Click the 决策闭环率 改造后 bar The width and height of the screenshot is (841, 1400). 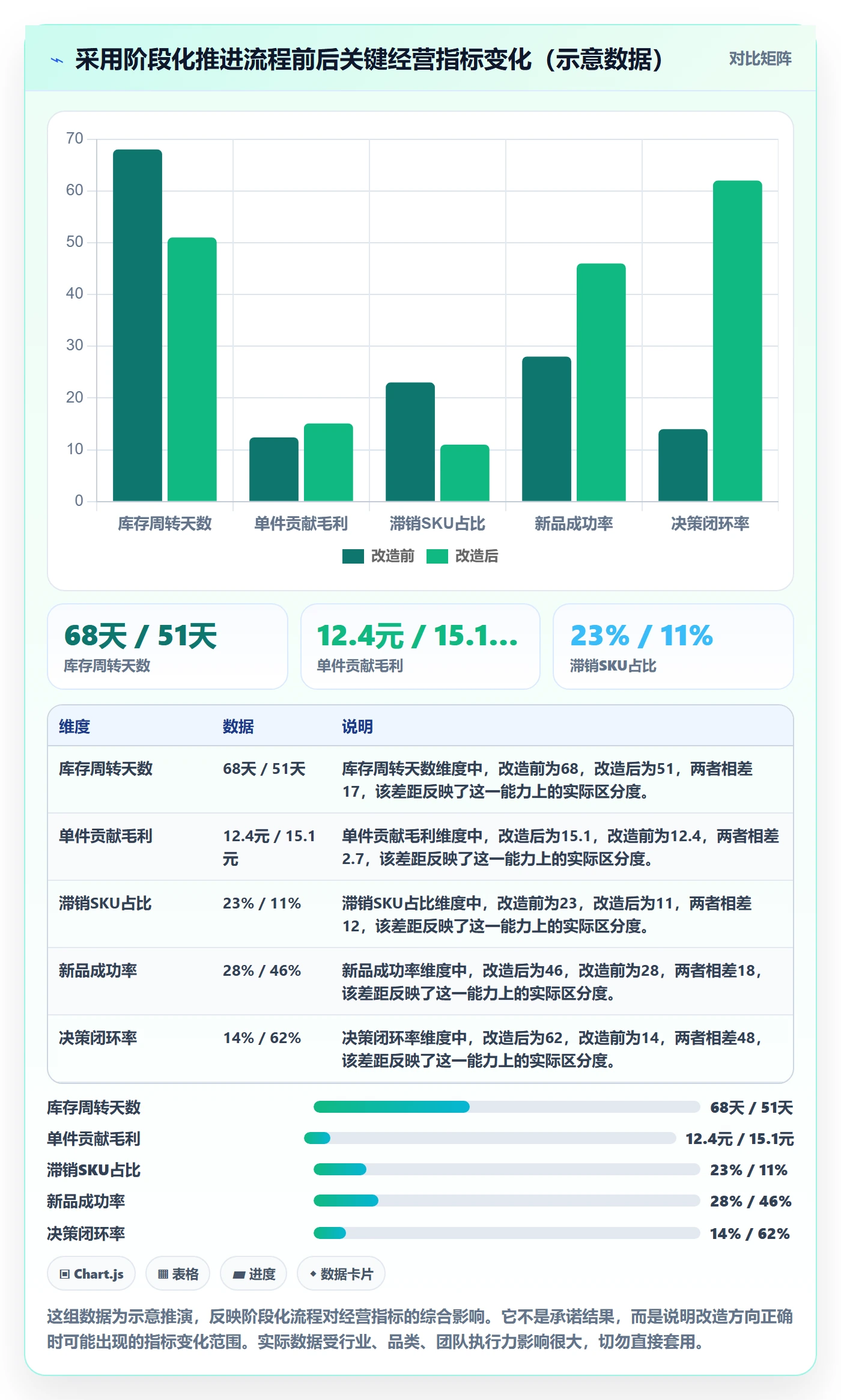[738, 341]
